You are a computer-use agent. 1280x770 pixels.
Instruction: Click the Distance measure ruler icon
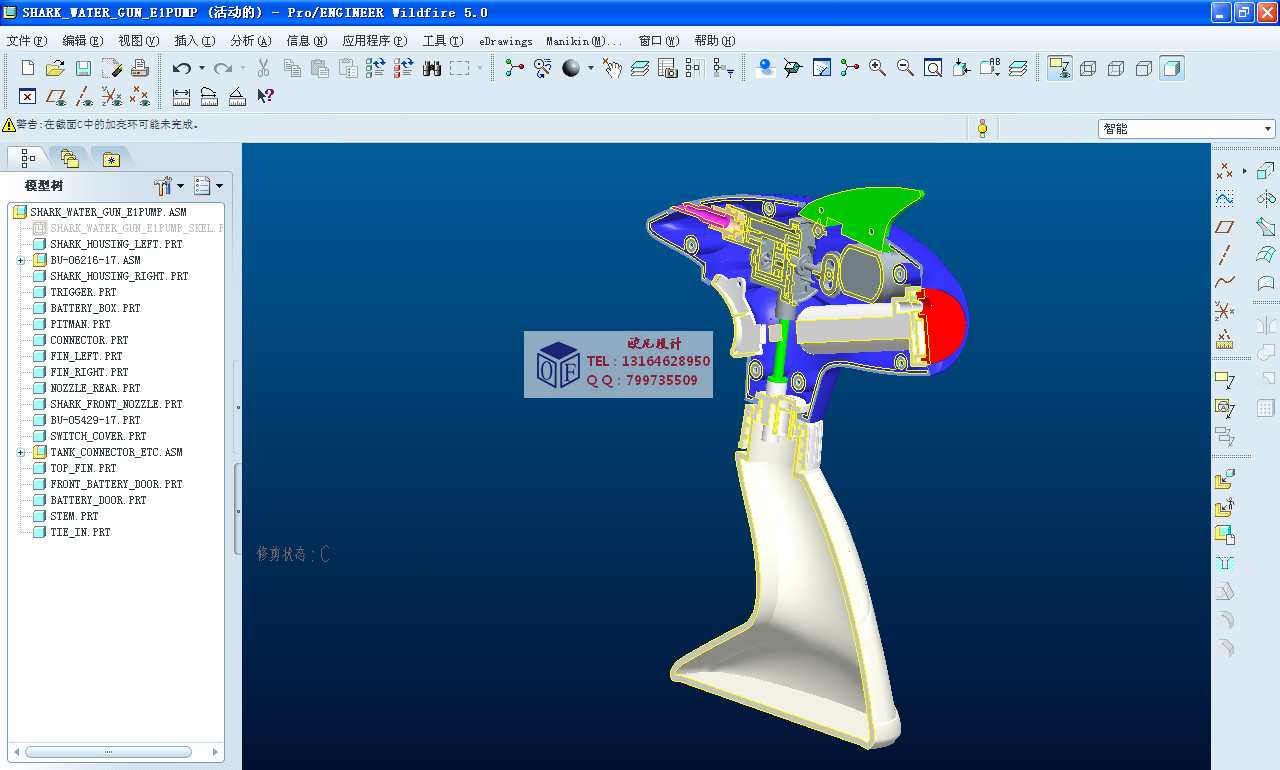[x=181, y=96]
